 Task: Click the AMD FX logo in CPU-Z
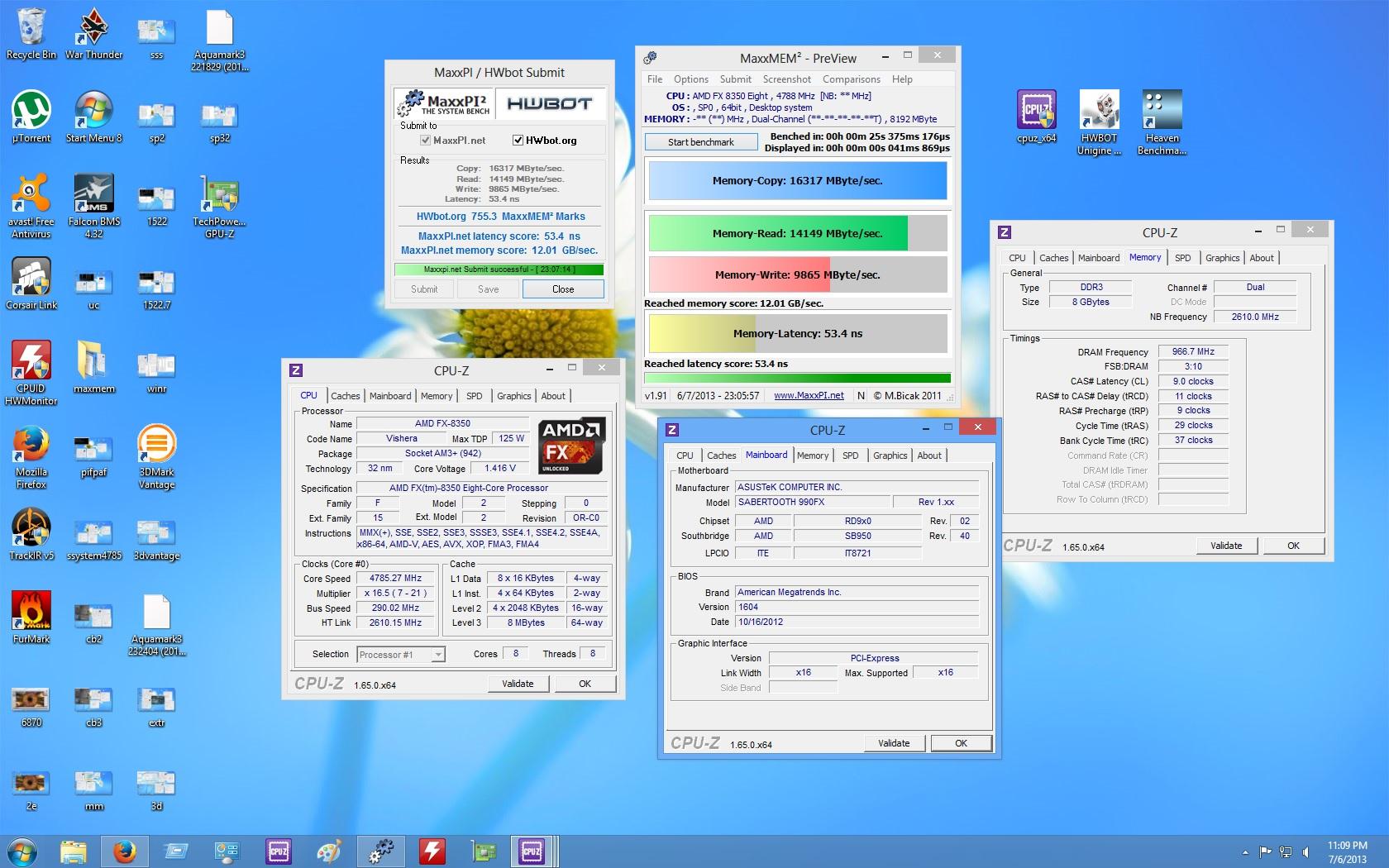pyautogui.click(x=572, y=446)
